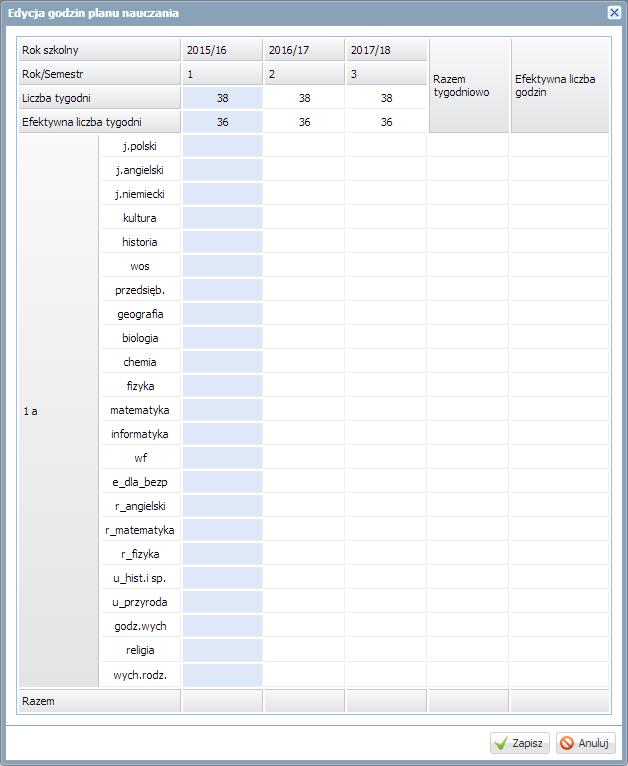Viewport: 628px width, 766px height.
Task: Click the 2015/16 hours cell for biologia
Action: coord(222,338)
